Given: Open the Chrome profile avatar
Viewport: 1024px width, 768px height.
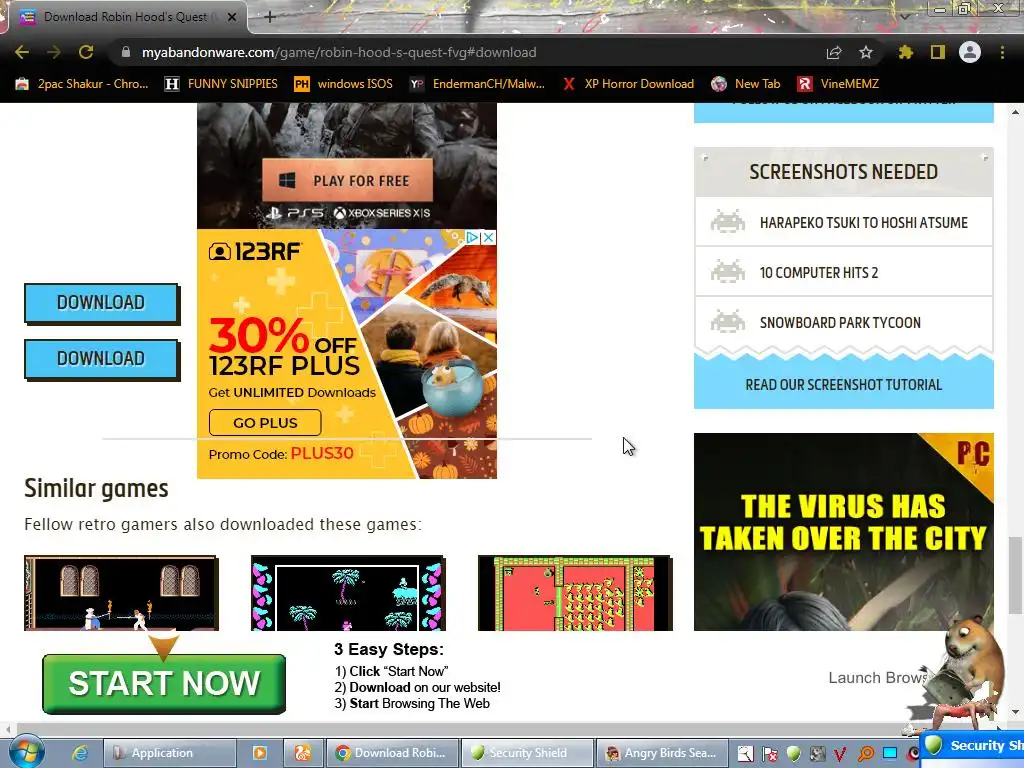Looking at the screenshot, I should 970,52.
